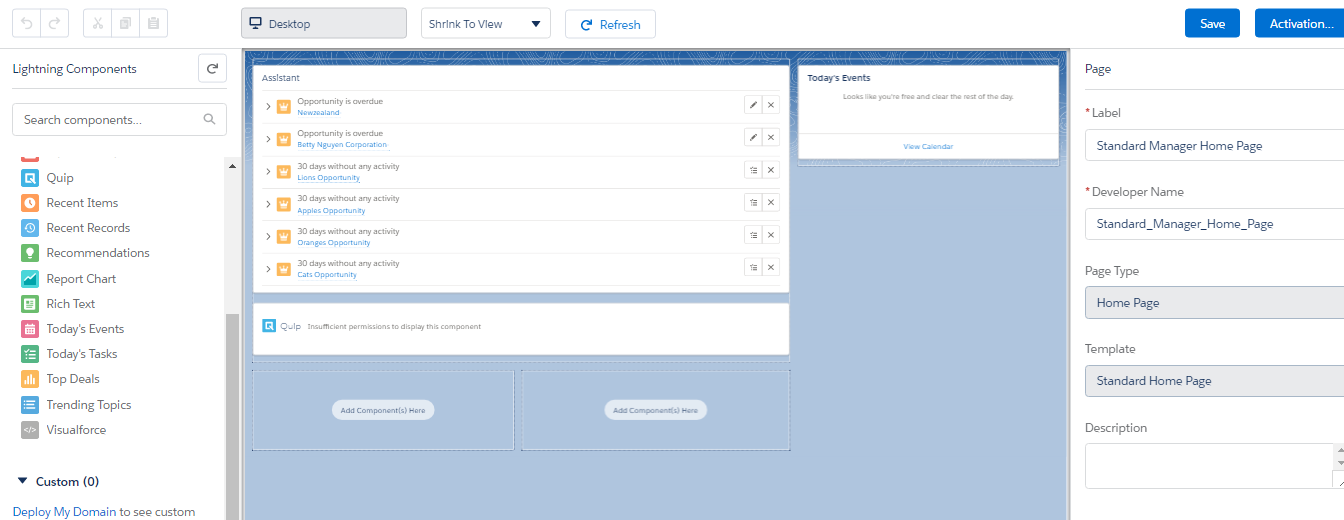Select the Visualforce component icon
This screenshot has width=1344, height=520.
[30, 430]
